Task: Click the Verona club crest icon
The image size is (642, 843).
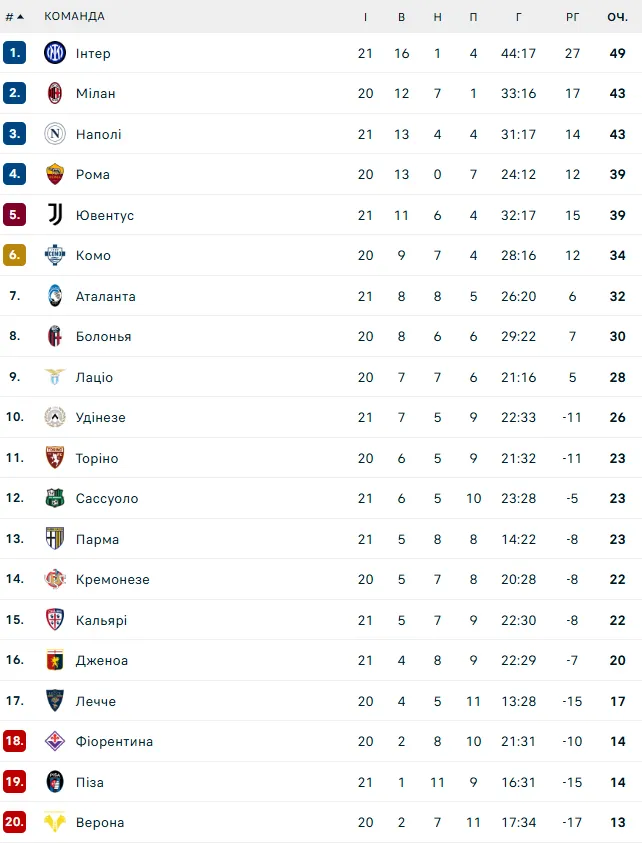Action: coord(55,822)
